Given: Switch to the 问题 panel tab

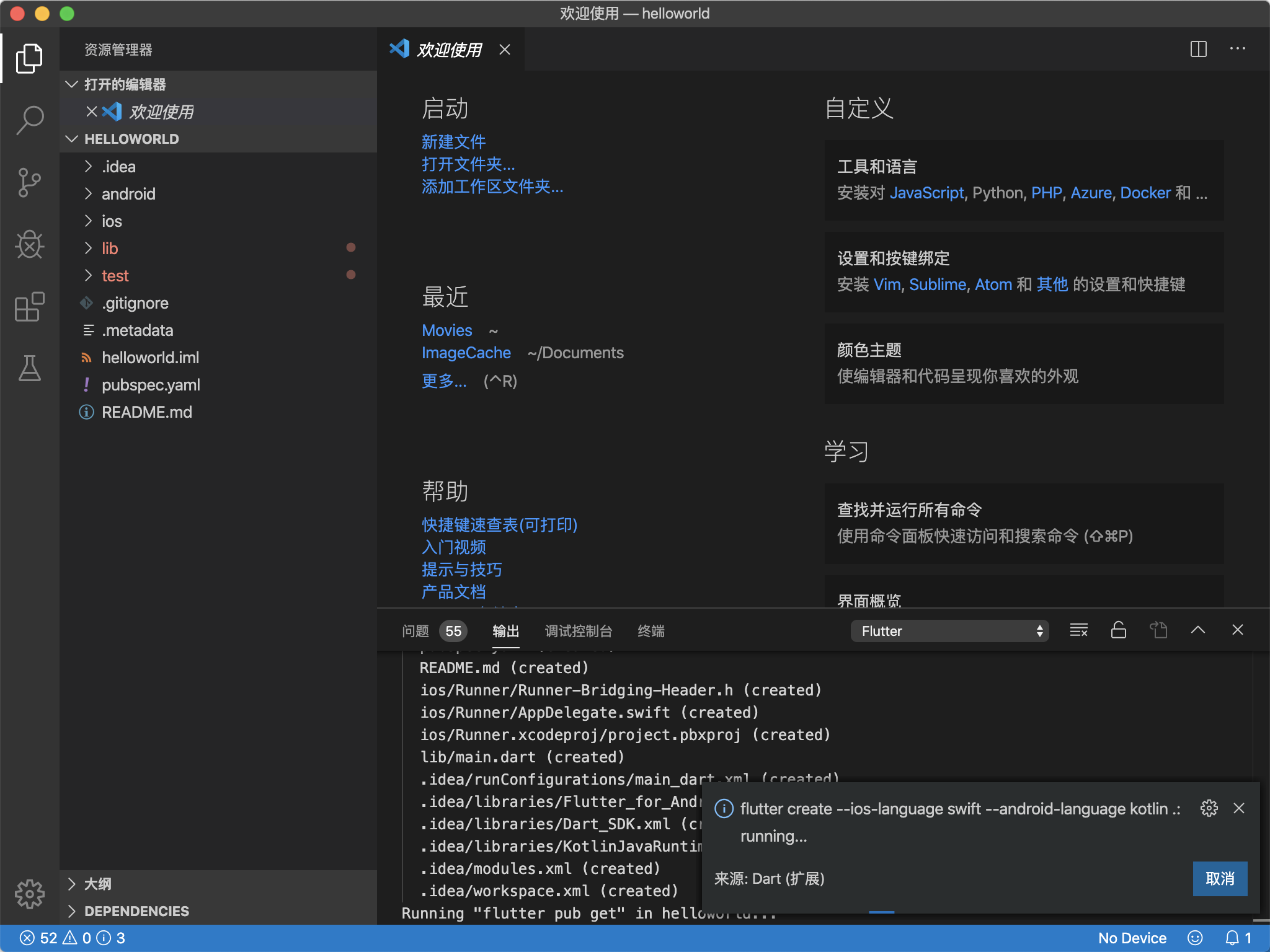Looking at the screenshot, I should 415,631.
